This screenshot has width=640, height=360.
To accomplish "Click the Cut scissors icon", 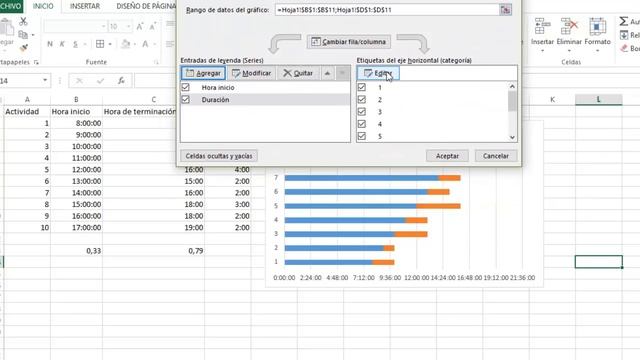I will click(23, 21).
